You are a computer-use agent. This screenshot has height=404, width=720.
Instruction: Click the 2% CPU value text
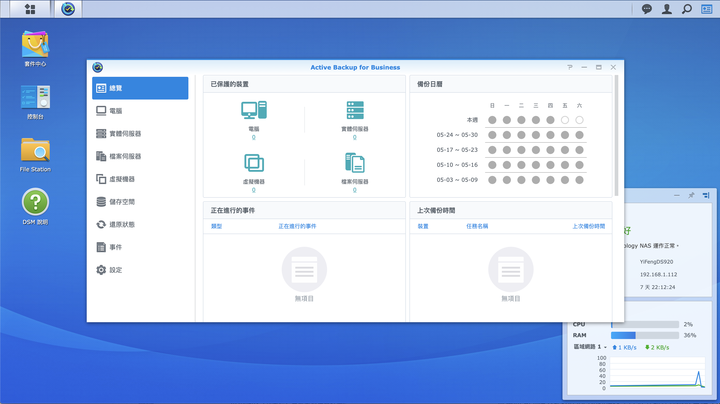point(688,324)
